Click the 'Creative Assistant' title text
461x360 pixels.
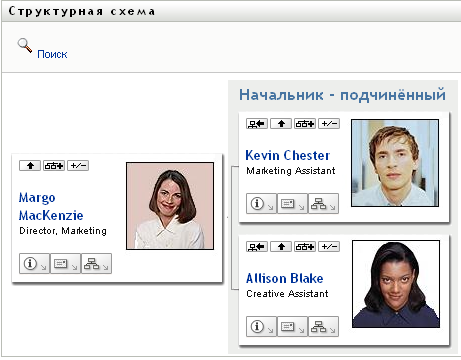click(287, 294)
